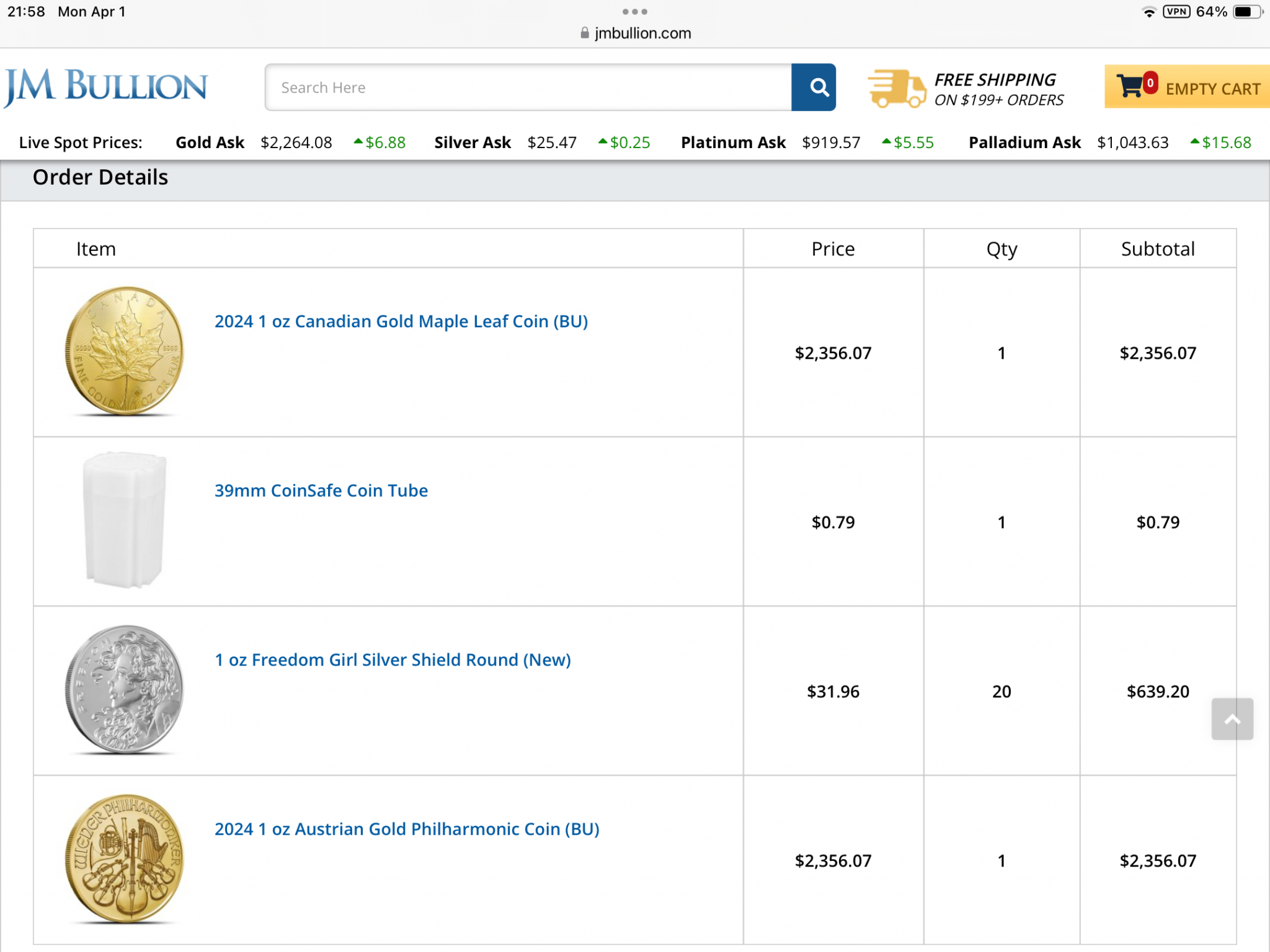Click the palladium change value $15.68
The image size is (1270, 952).
(x=1227, y=143)
